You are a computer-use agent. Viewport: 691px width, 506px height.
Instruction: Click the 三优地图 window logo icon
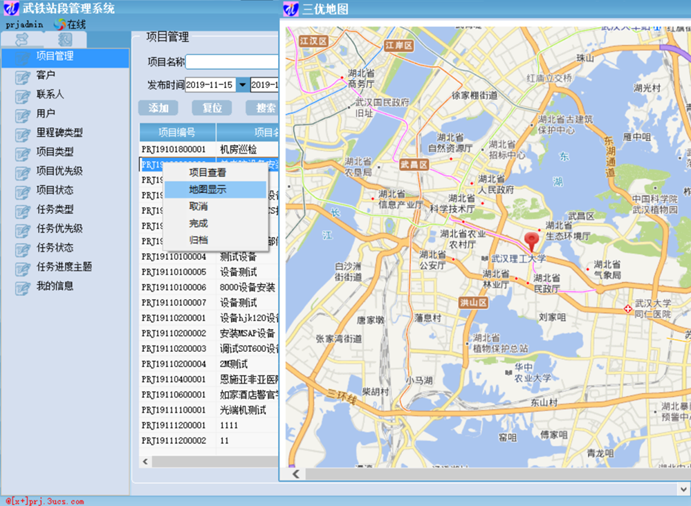click(x=291, y=9)
